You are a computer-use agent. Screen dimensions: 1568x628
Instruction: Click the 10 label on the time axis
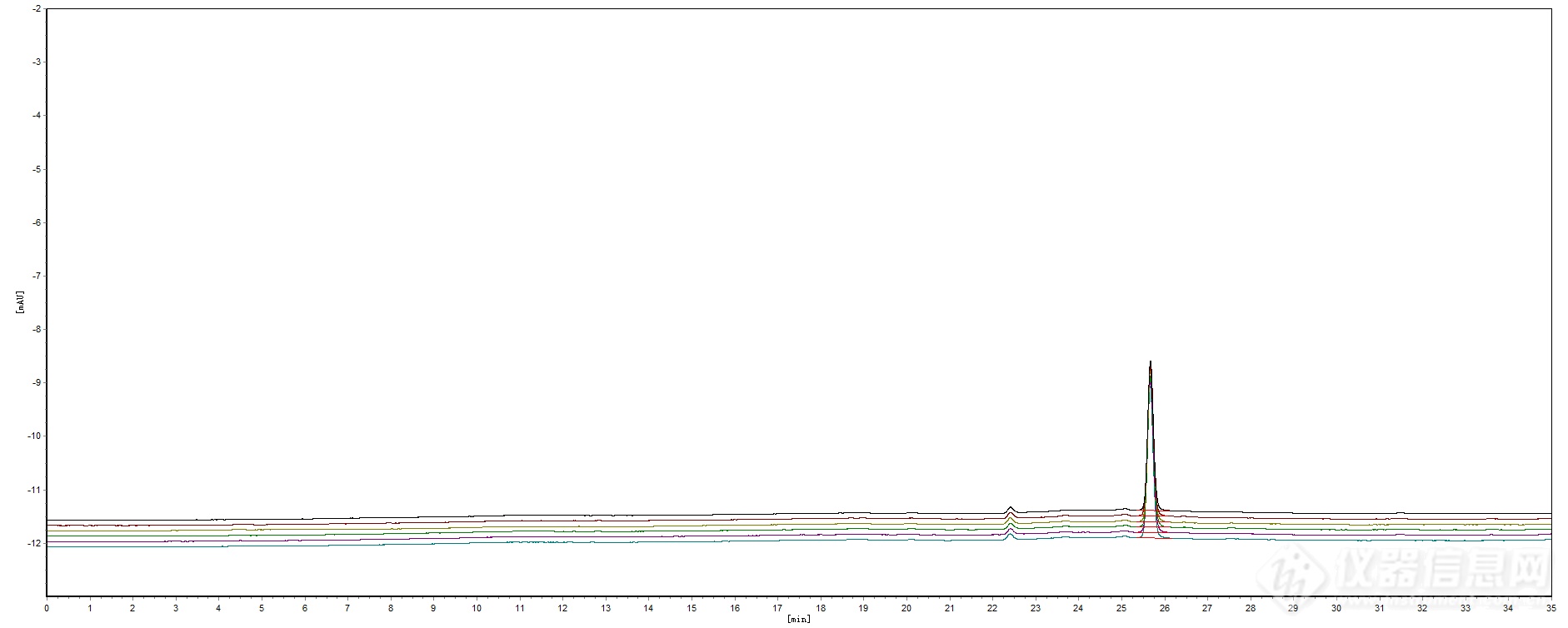click(x=477, y=609)
